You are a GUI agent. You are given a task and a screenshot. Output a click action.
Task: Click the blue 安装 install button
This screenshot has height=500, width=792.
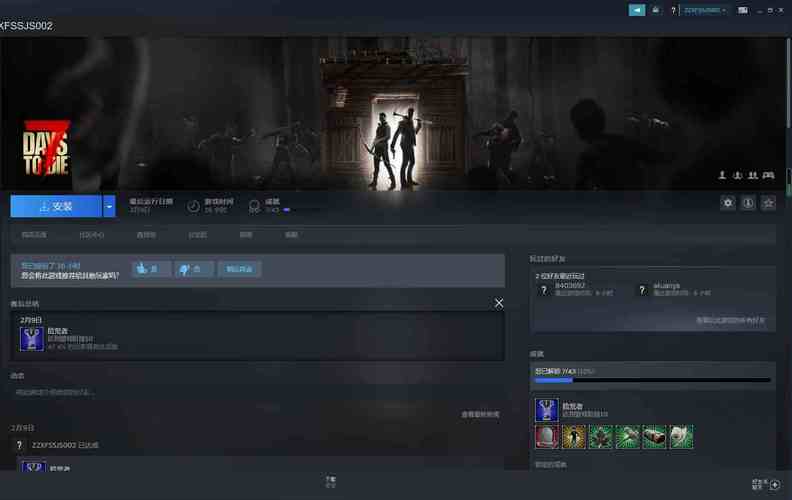coord(56,207)
